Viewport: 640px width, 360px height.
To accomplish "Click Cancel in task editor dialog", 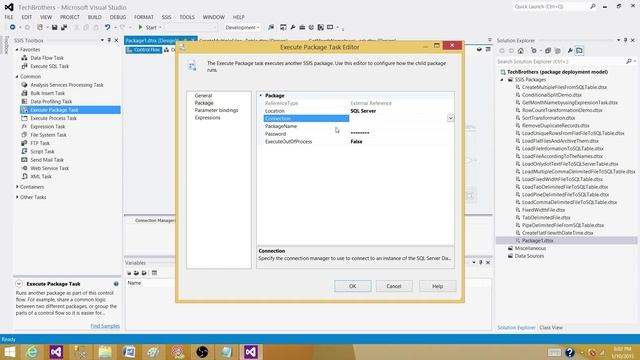I will pos(394,286).
